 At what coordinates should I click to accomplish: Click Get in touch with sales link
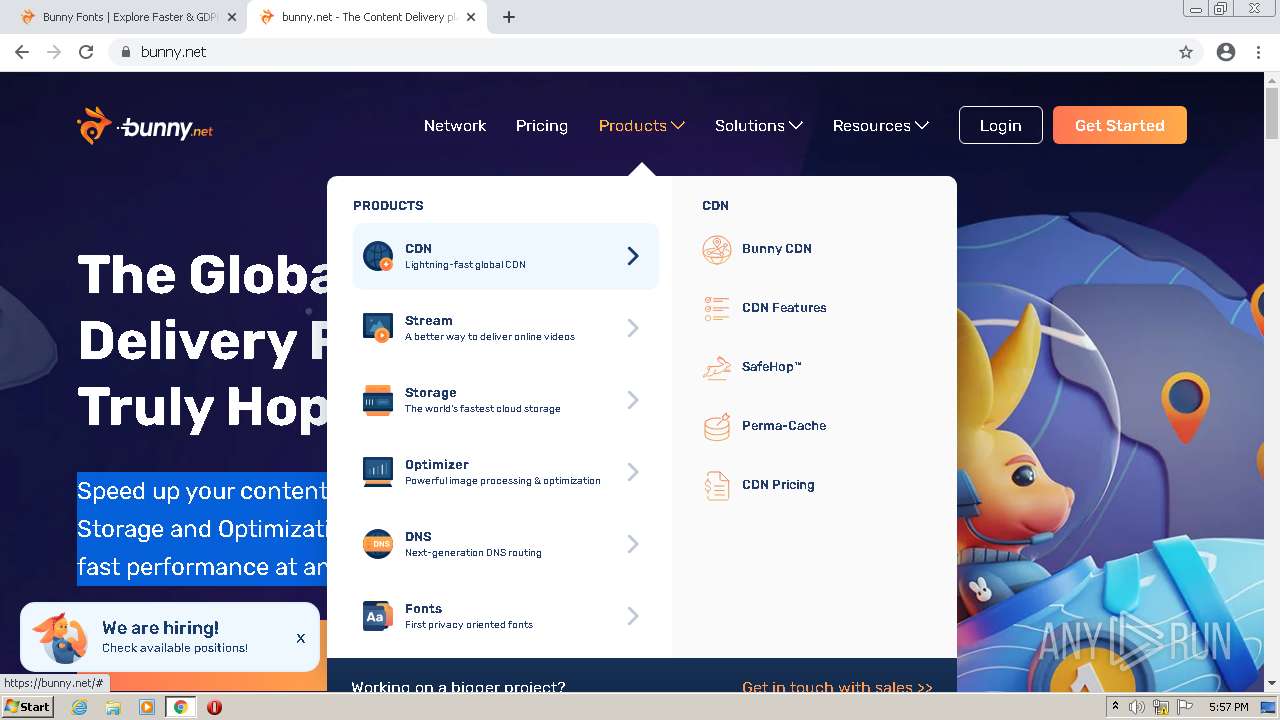click(x=837, y=686)
